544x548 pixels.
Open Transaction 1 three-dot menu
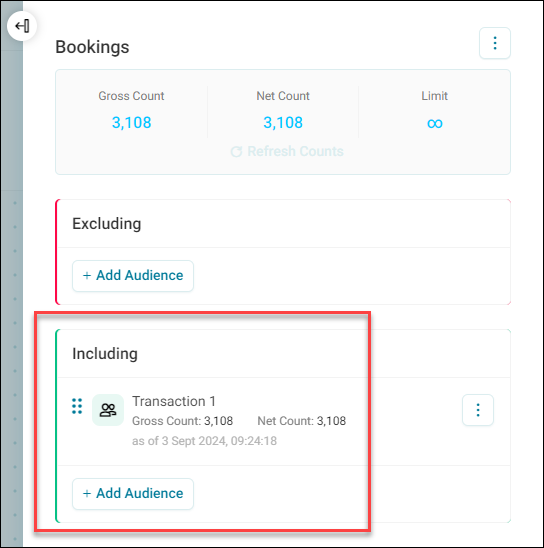point(478,410)
